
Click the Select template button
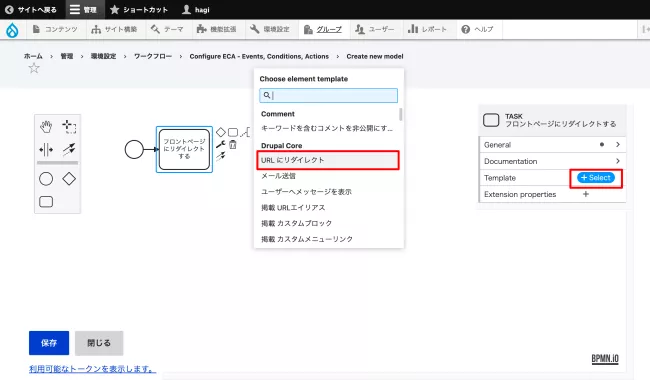pos(596,178)
